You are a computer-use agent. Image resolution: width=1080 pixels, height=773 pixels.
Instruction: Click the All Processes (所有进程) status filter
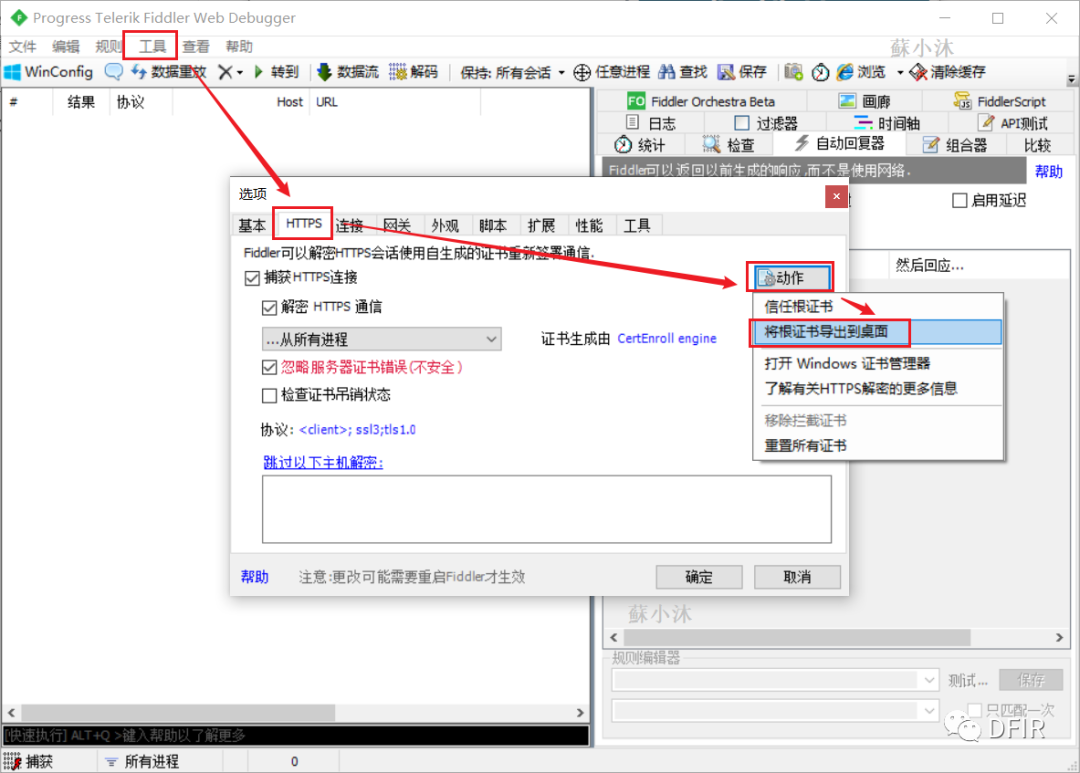[x=142, y=761]
